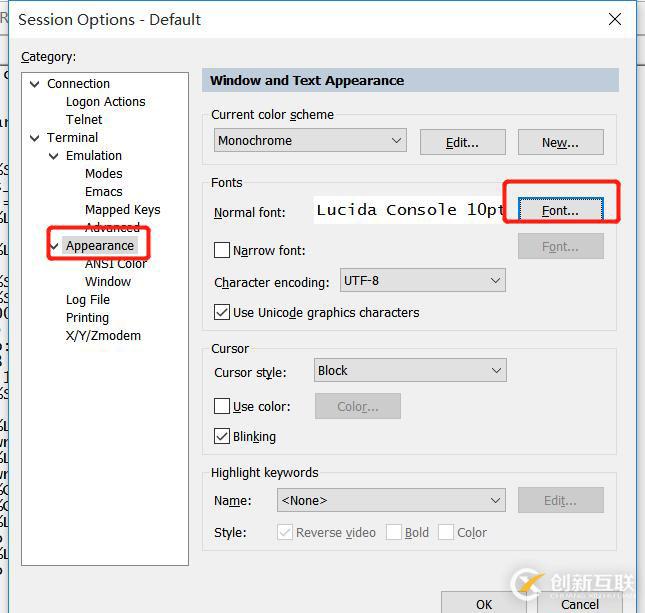The image size is (645, 613).
Task: Click New... color scheme button
Action: point(561,142)
